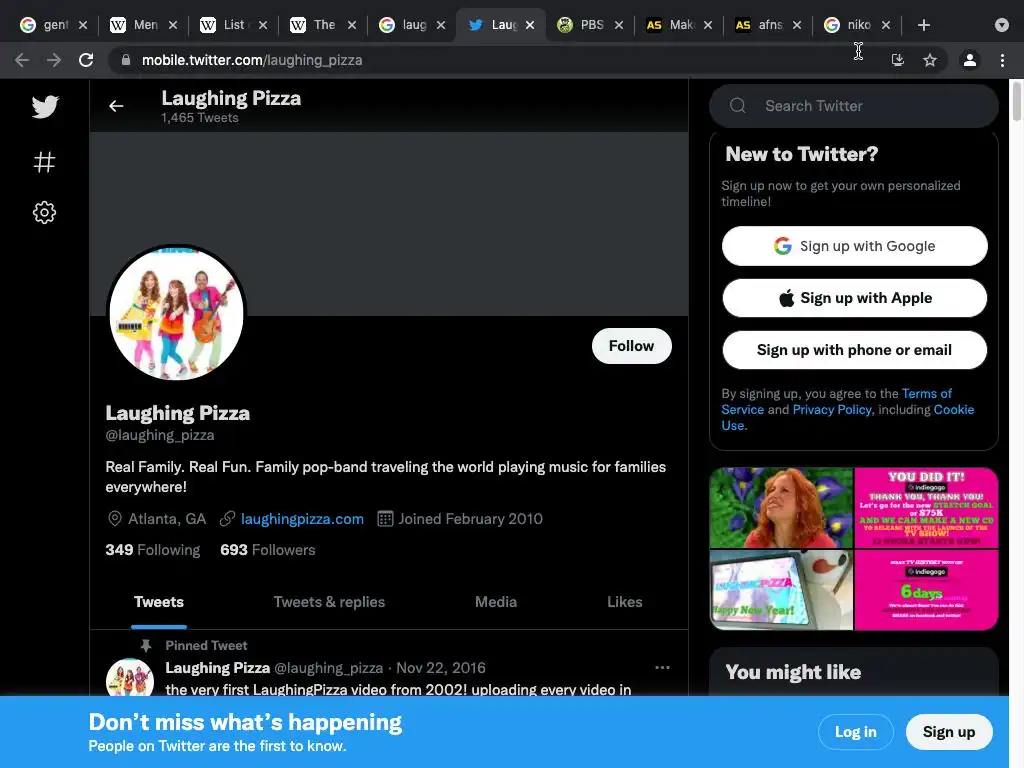
Task: Click the Joined February 2010 text
Action: pyautogui.click(x=470, y=519)
